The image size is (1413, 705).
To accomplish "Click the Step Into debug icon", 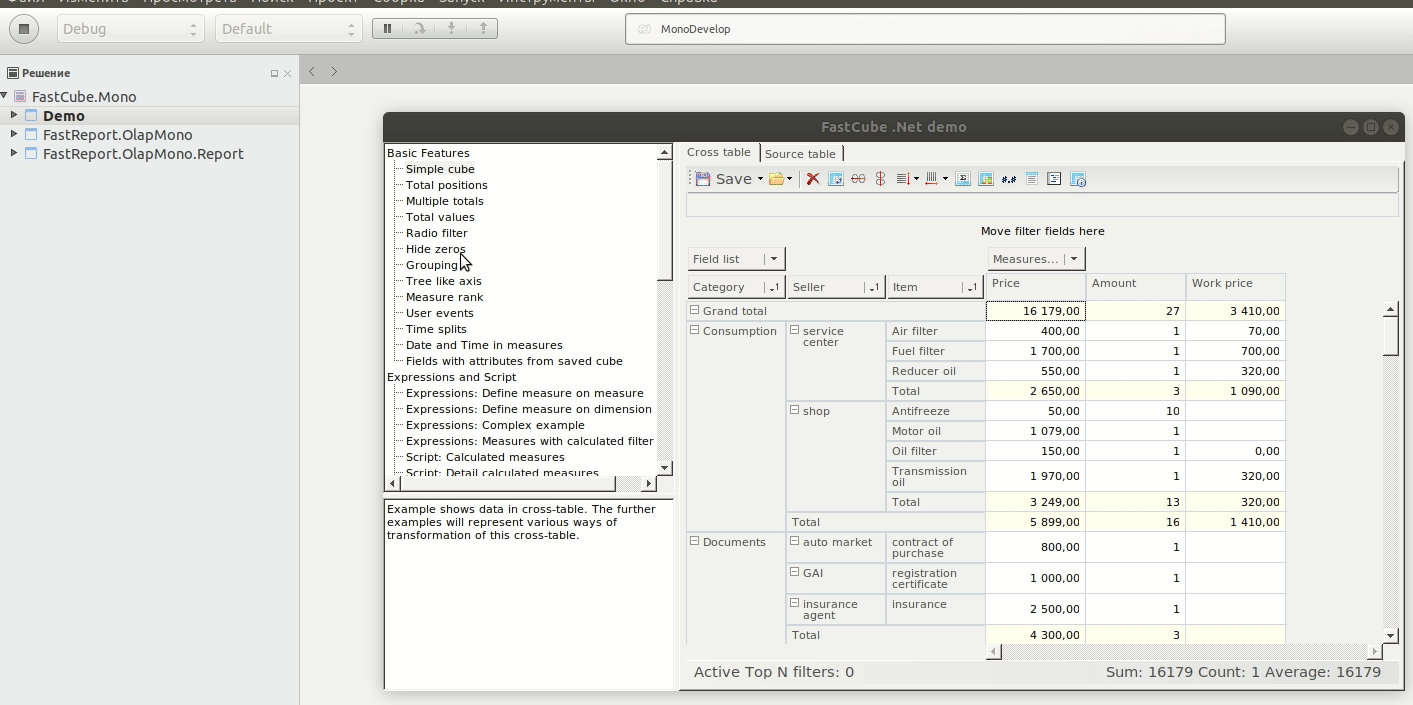I will point(451,29).
